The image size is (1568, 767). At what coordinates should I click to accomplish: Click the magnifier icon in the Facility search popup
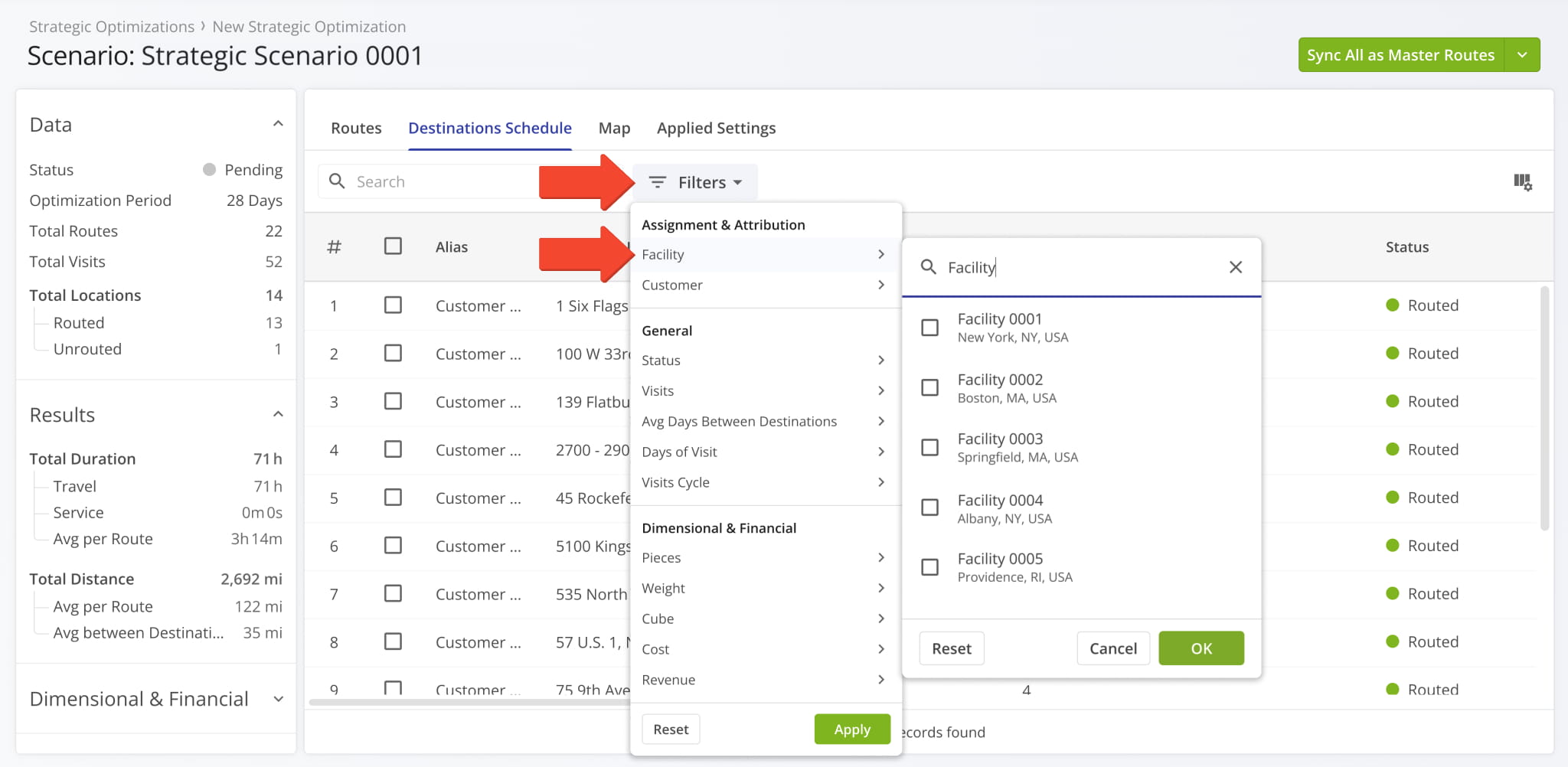click(x=929, y=267)
